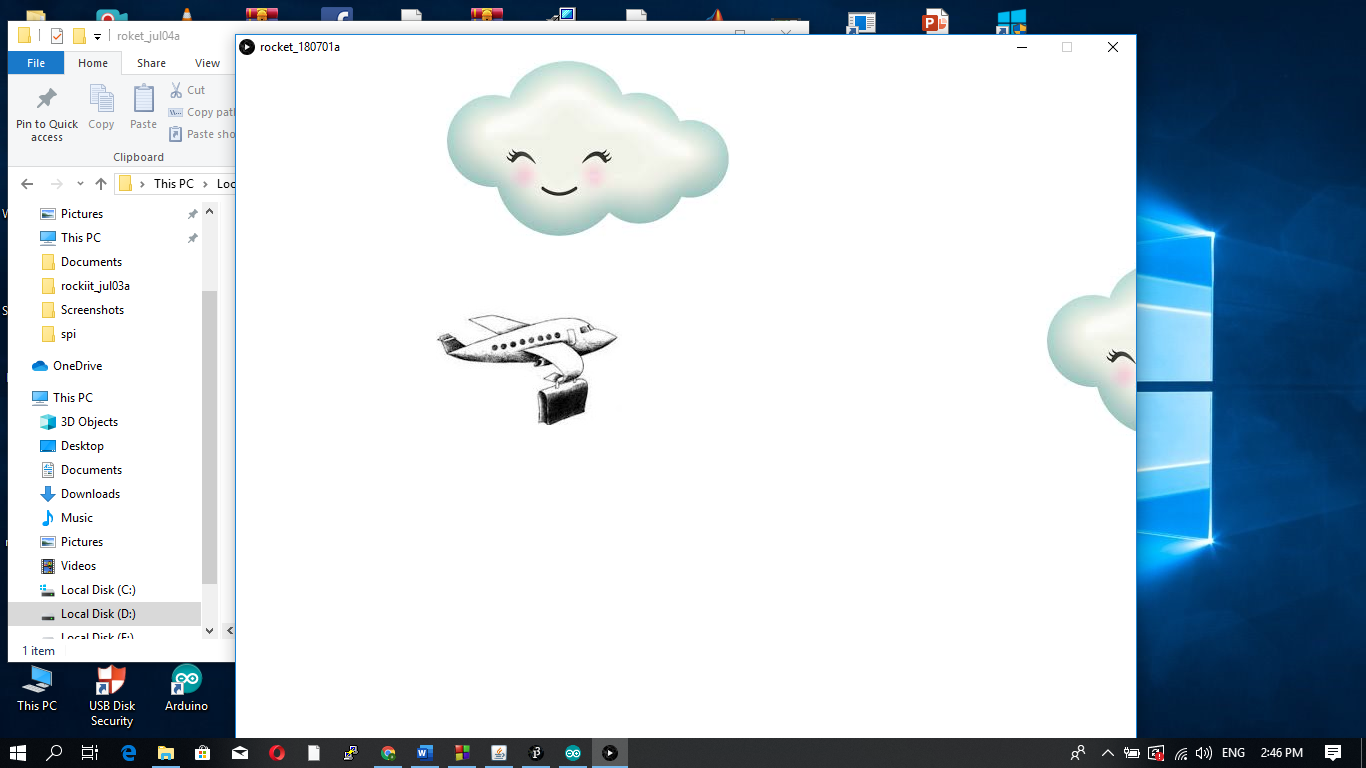
Task: Open Screenshots folder in navigation pane
Action: (92, 310)
